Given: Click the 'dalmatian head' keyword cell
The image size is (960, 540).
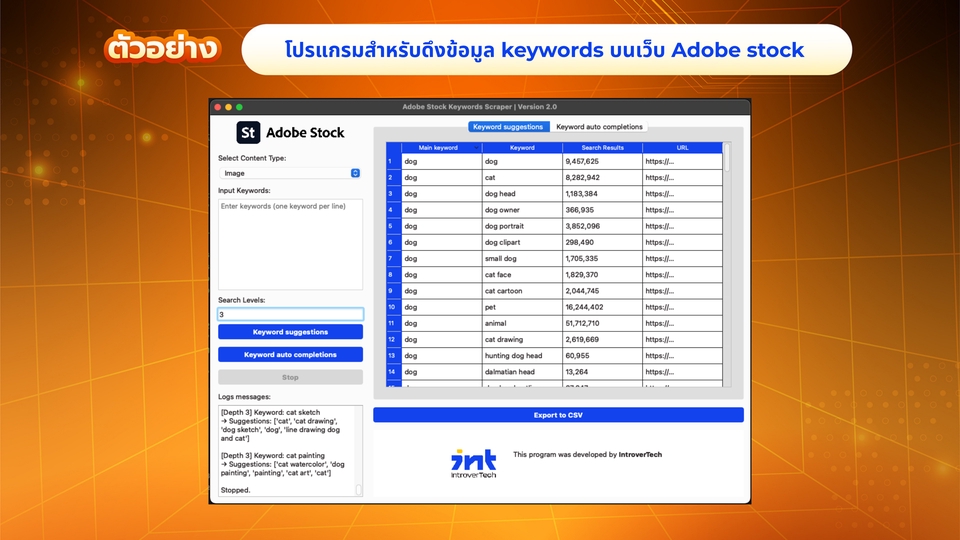Looking at the screenshot, I should tap(522, 372).
